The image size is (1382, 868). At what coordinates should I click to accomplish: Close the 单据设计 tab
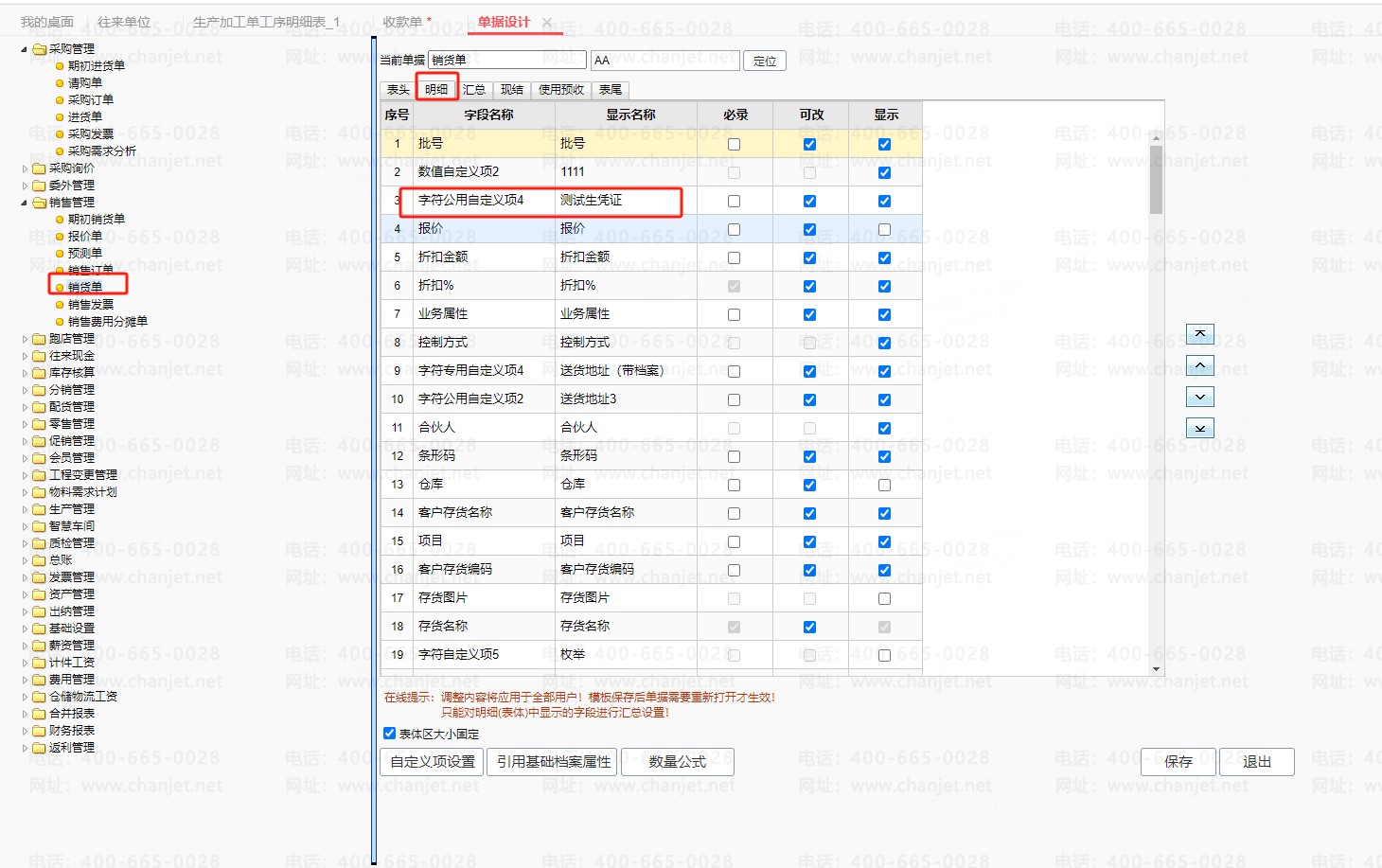tap(547, 23)
